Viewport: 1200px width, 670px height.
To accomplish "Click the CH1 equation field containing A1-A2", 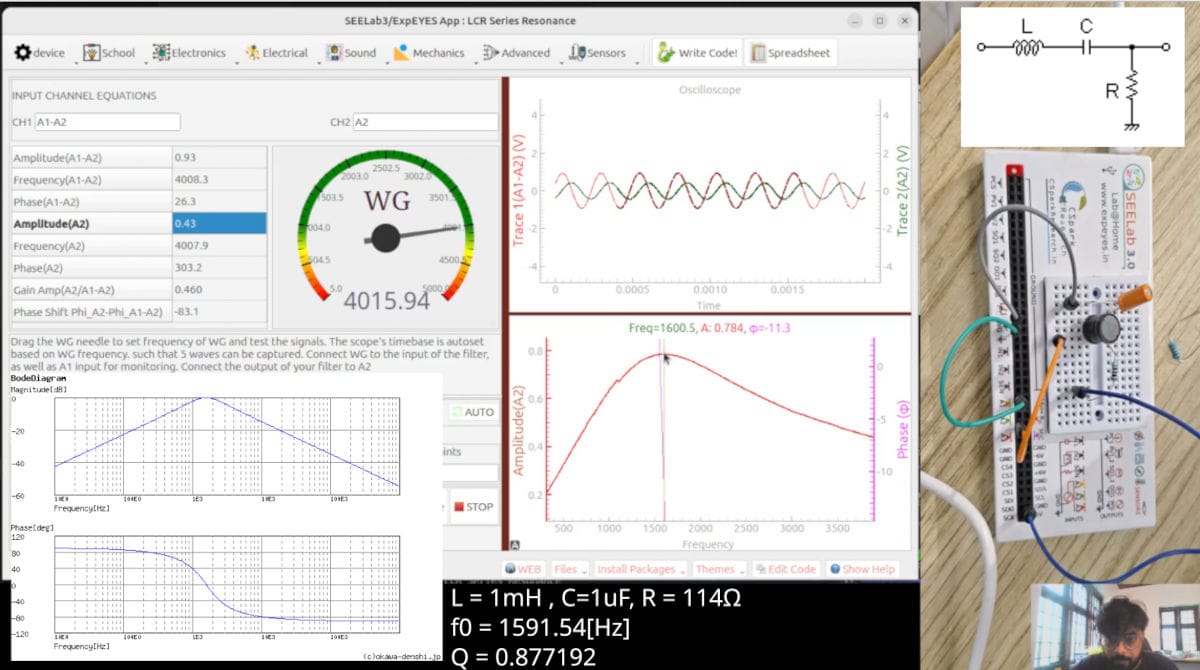I will click(108, 122).
